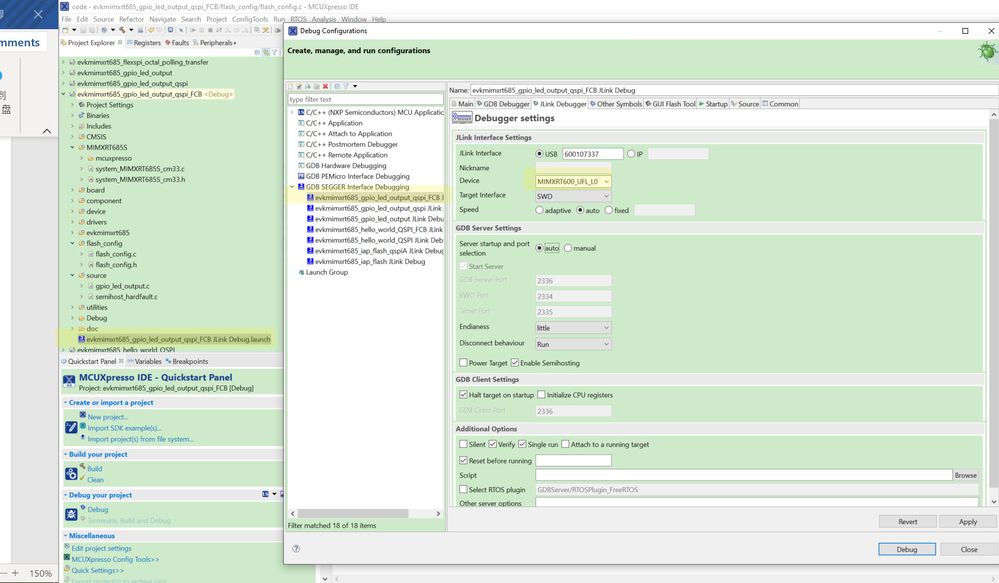Click the Quick Settings>> link
The height and width of the screenshot is (583, 999).
point(97,570)
